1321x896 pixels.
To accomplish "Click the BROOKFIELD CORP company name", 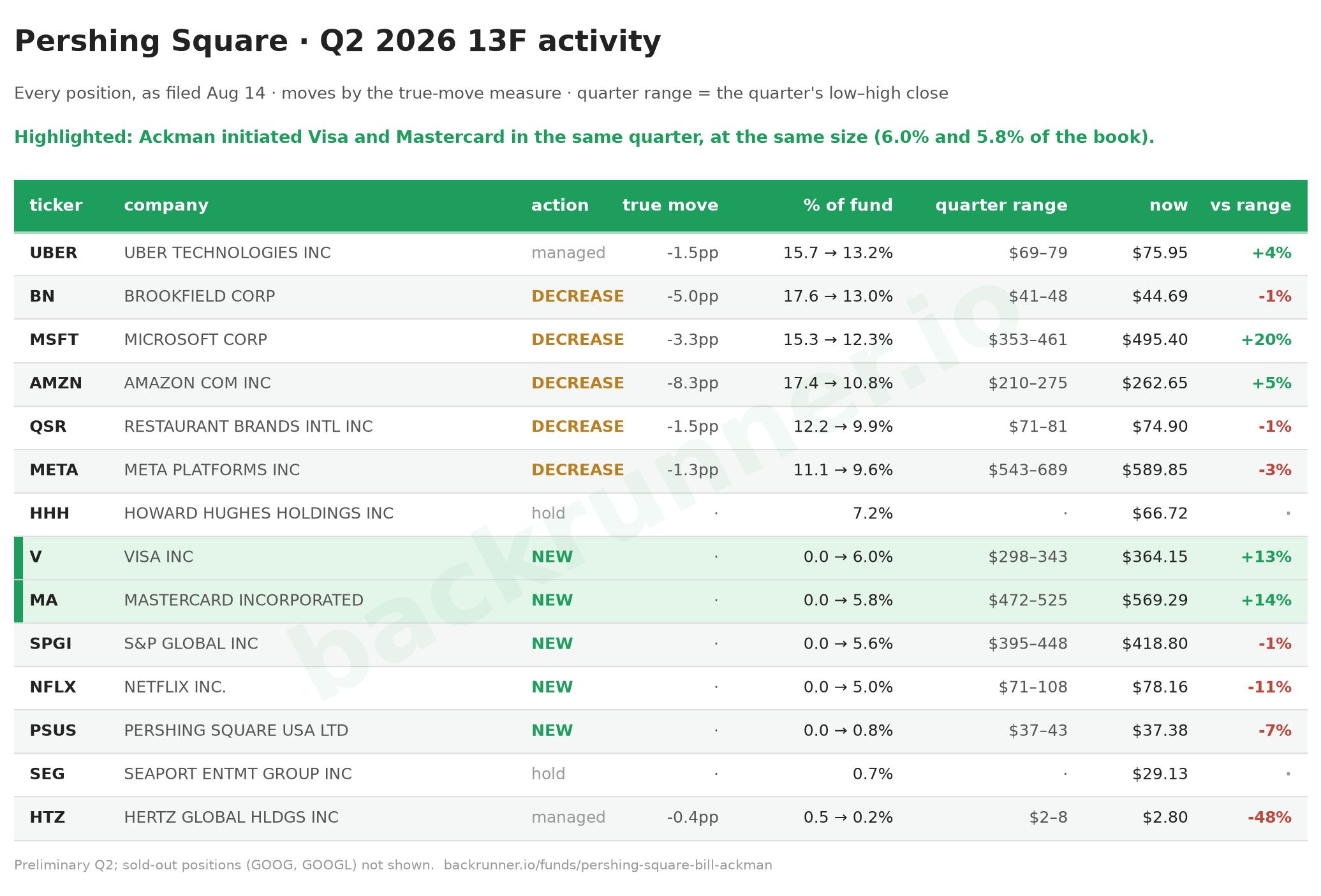I will point(200,297).
